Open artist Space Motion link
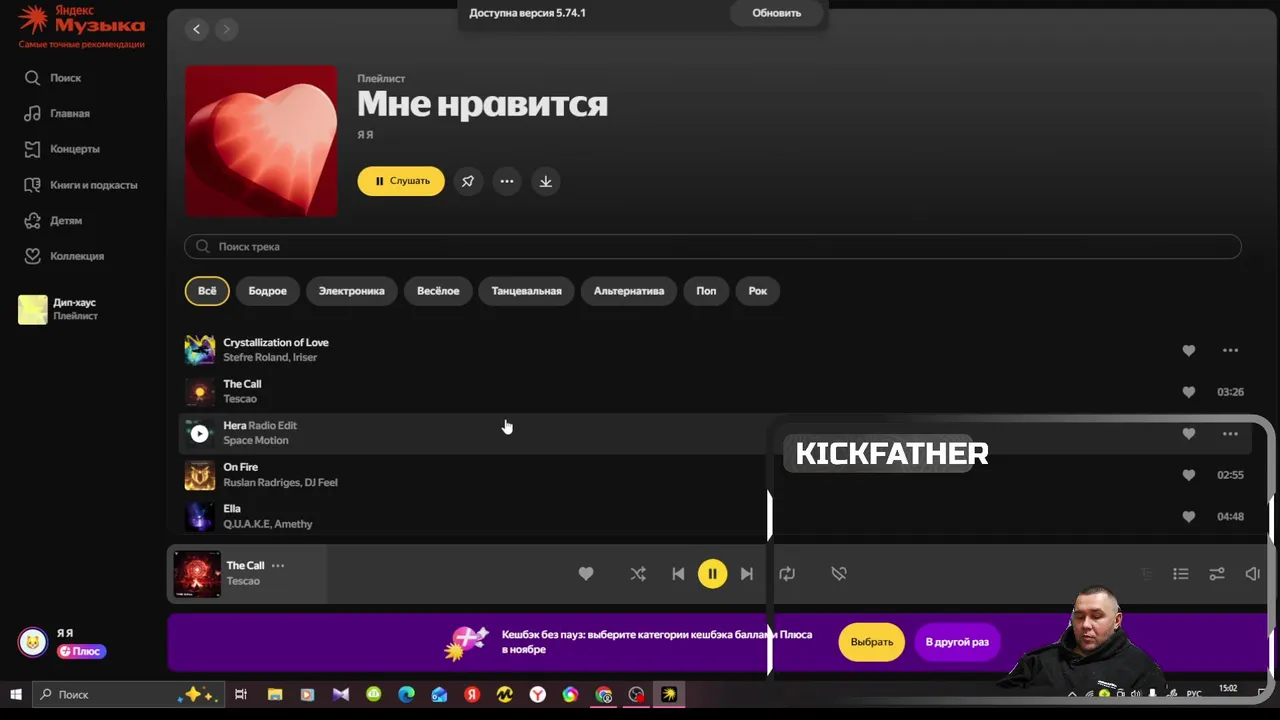This screenshot has height=720, width=1280. point(256,440)
